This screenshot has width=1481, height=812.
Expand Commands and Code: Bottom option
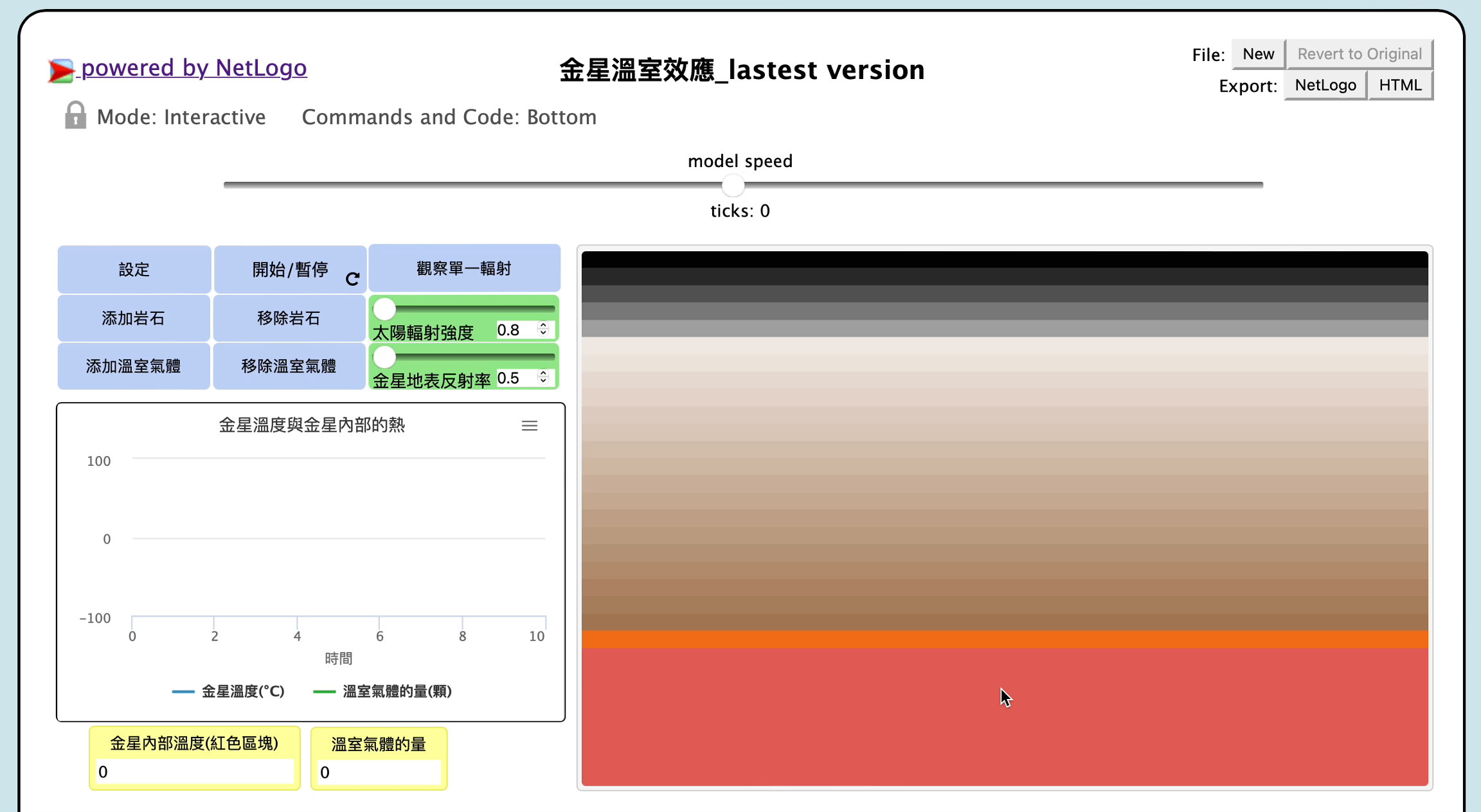[x=449, y=117]
